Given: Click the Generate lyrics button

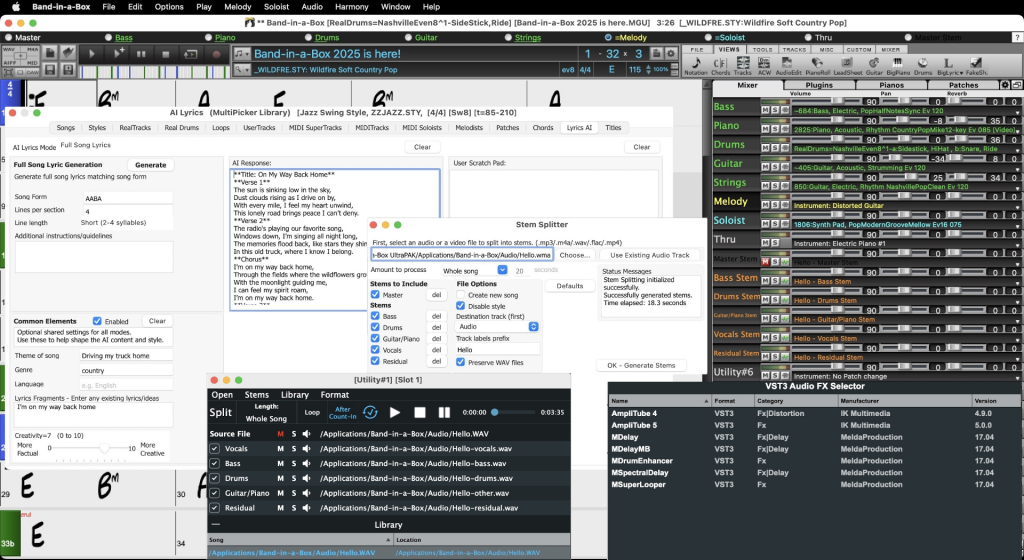Looking at the screenshot, I should (150, 165).
